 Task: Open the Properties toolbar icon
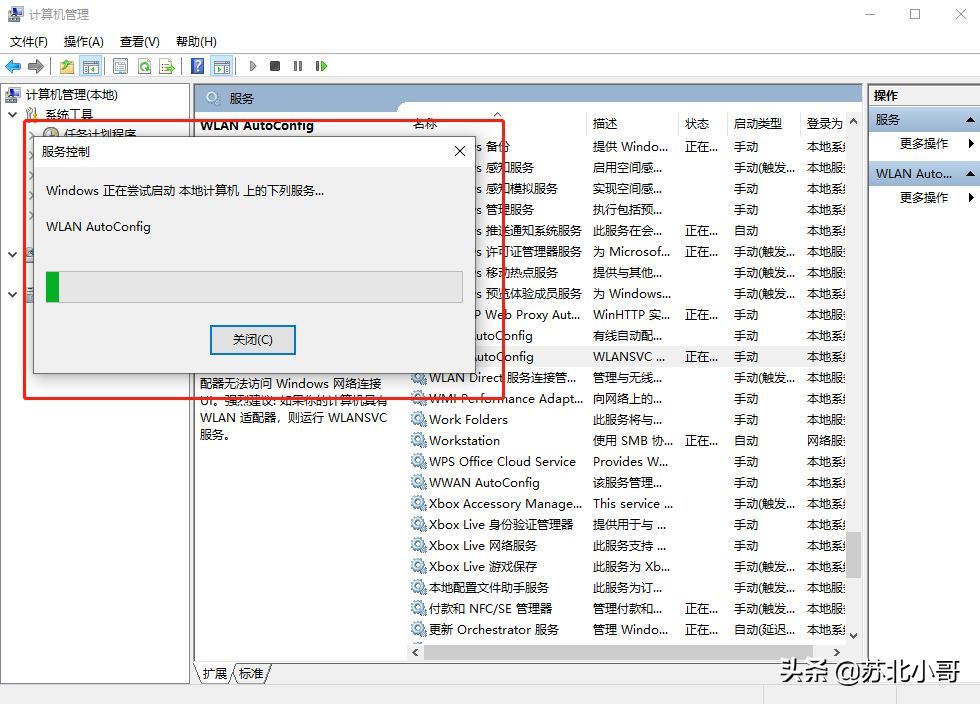click(x=121, y=66)
